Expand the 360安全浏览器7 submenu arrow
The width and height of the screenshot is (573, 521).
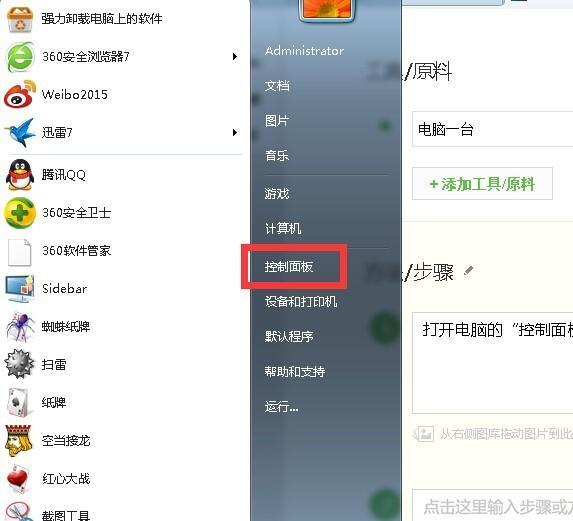pos(235,57)
